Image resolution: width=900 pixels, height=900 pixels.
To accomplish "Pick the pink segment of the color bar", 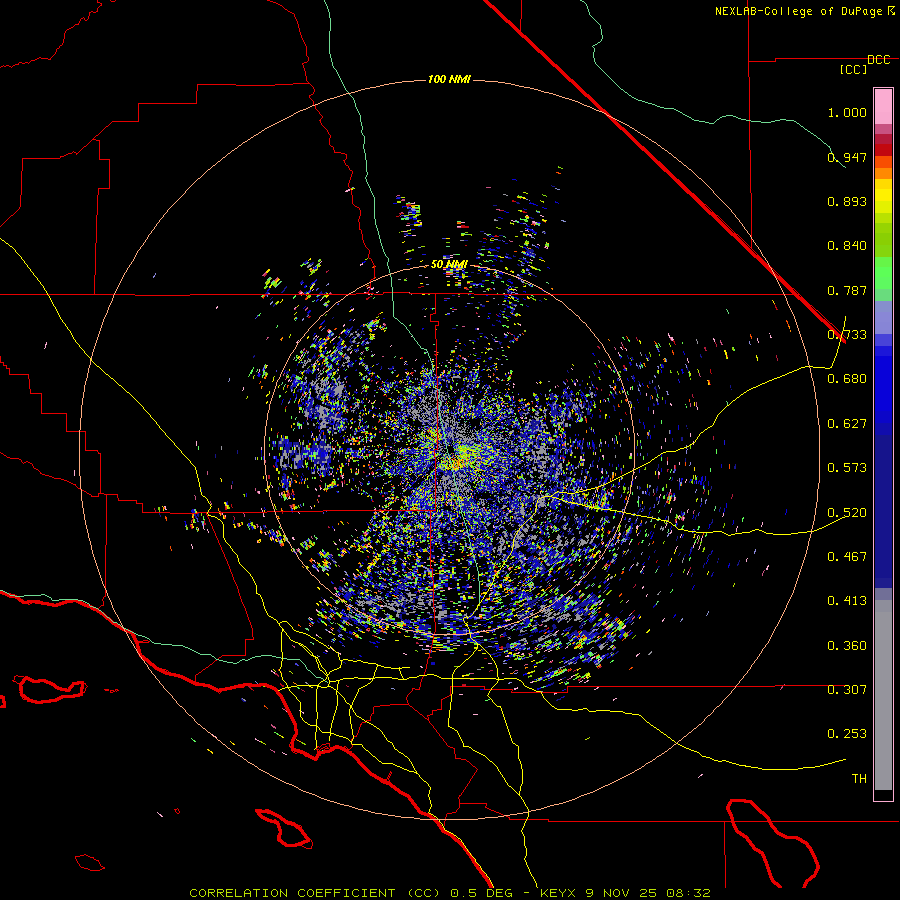I will click(x=883, y=107).
